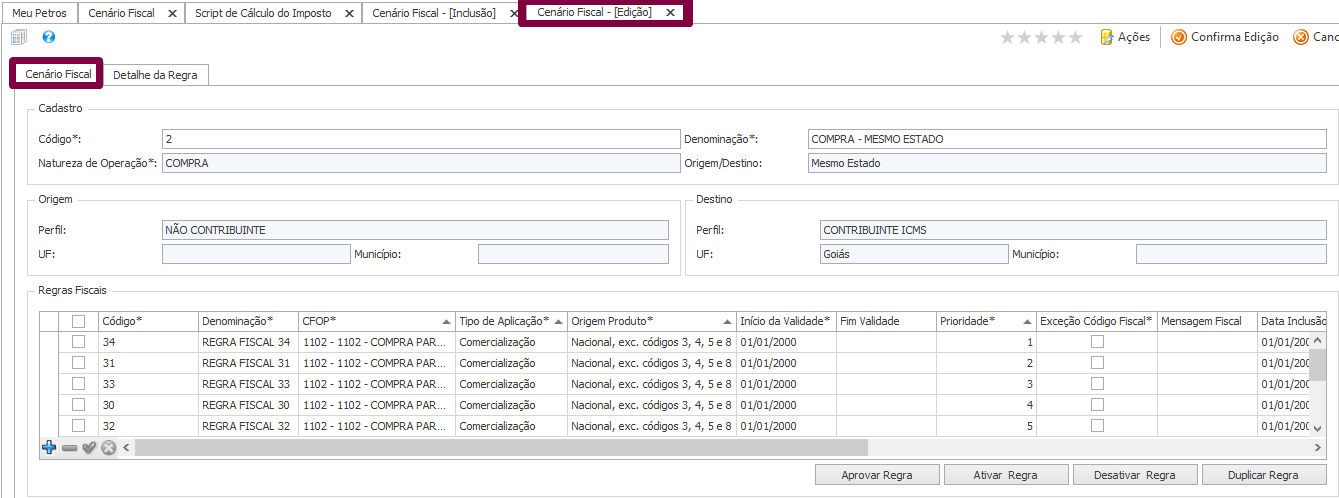The height and width of the screenshot is (498, 1339).
Task: Open the Script de Cálculo do Imposto tab
Action: (x=264, y=13)
